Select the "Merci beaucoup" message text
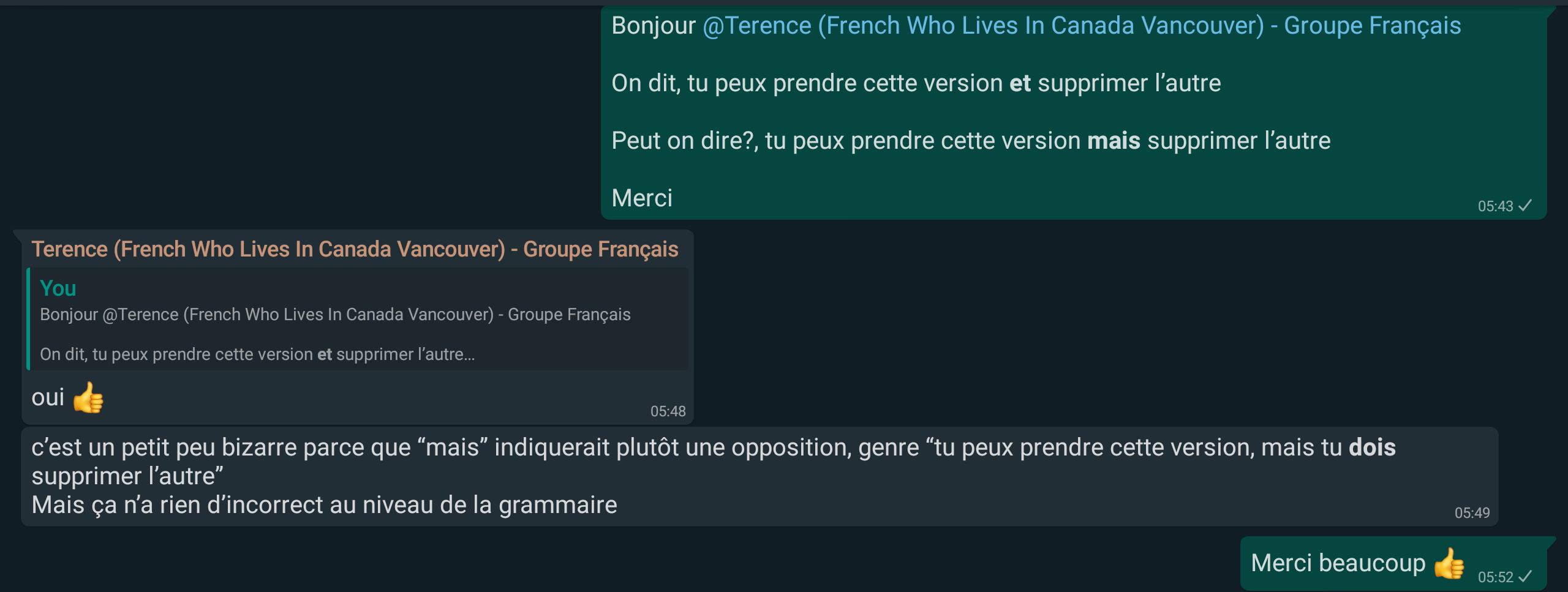The width and height of the screenshot is (1568, 592). 1338,563
